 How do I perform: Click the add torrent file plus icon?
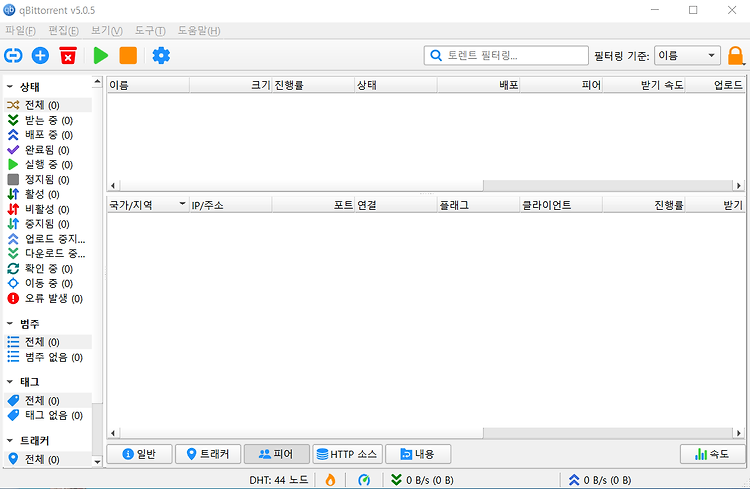40,56
